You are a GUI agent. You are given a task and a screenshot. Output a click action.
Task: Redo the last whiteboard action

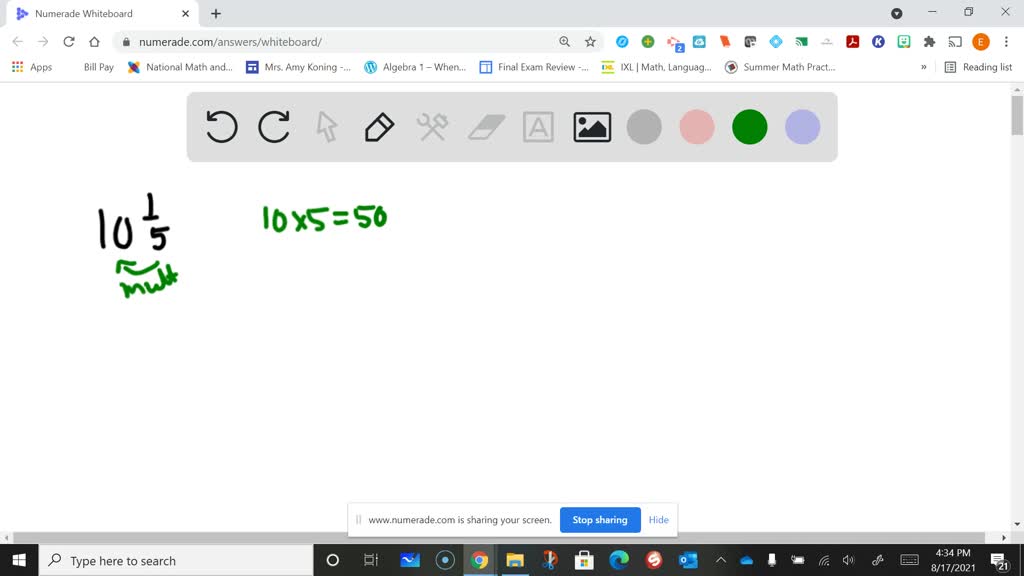pos(274,127)
